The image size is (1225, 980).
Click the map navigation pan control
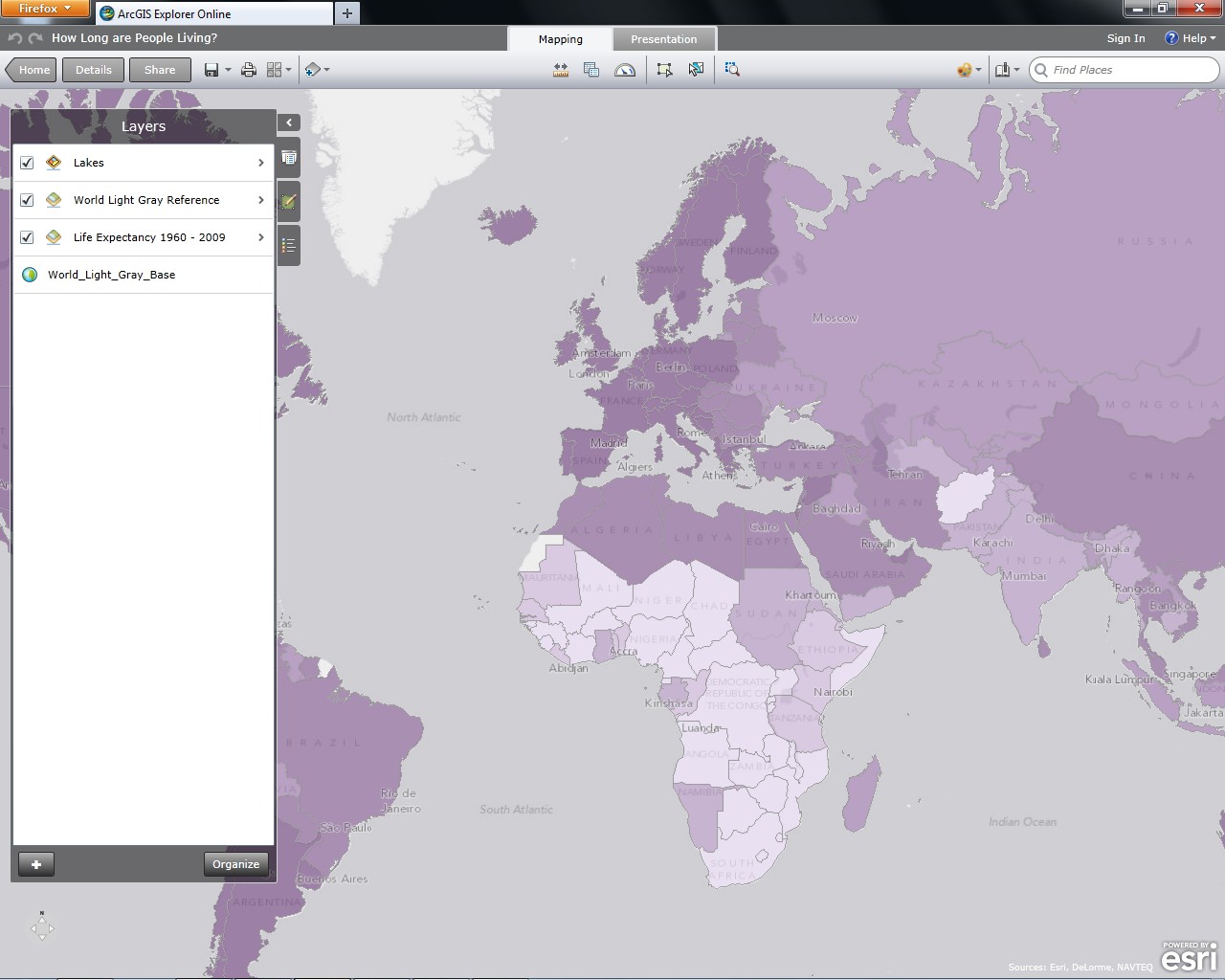click(x=42, y=927)
